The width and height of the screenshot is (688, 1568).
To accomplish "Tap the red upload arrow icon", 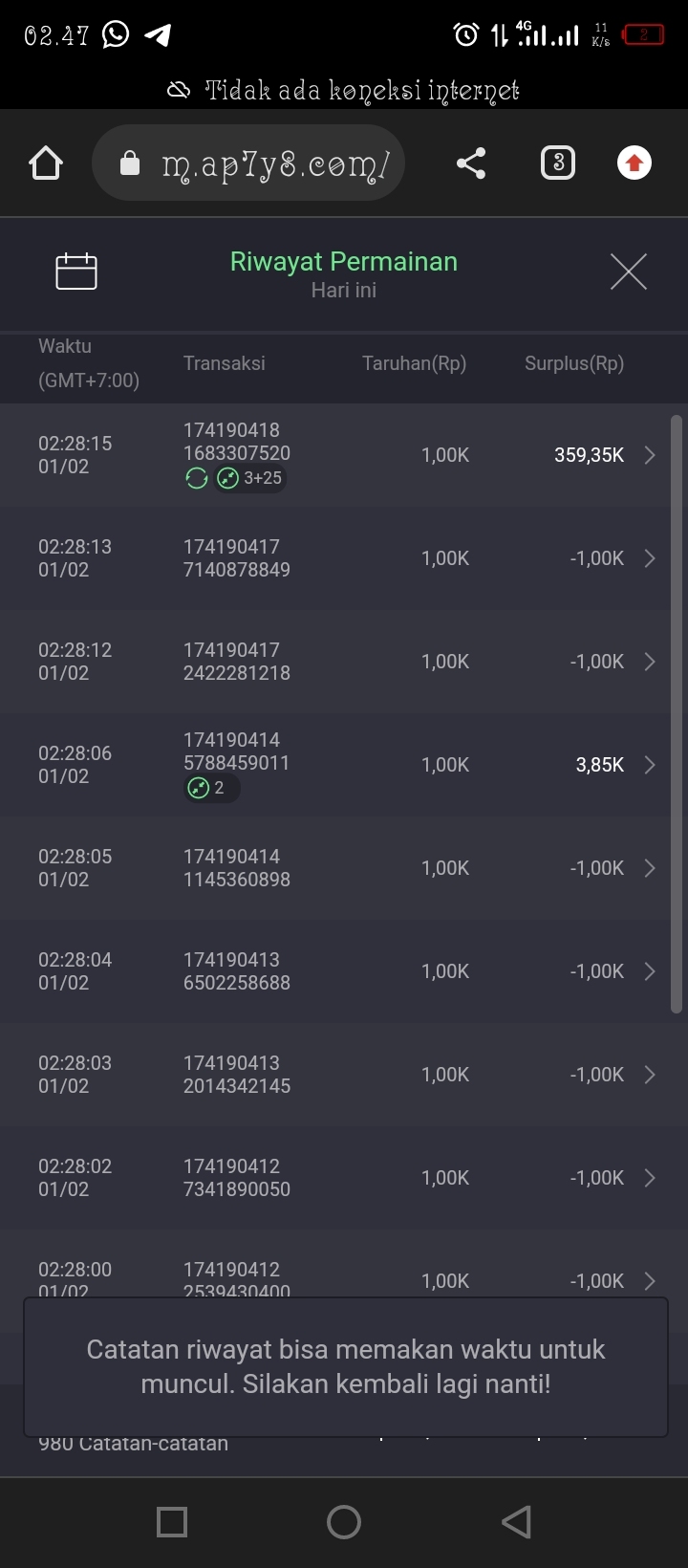I will coord(634,163).
